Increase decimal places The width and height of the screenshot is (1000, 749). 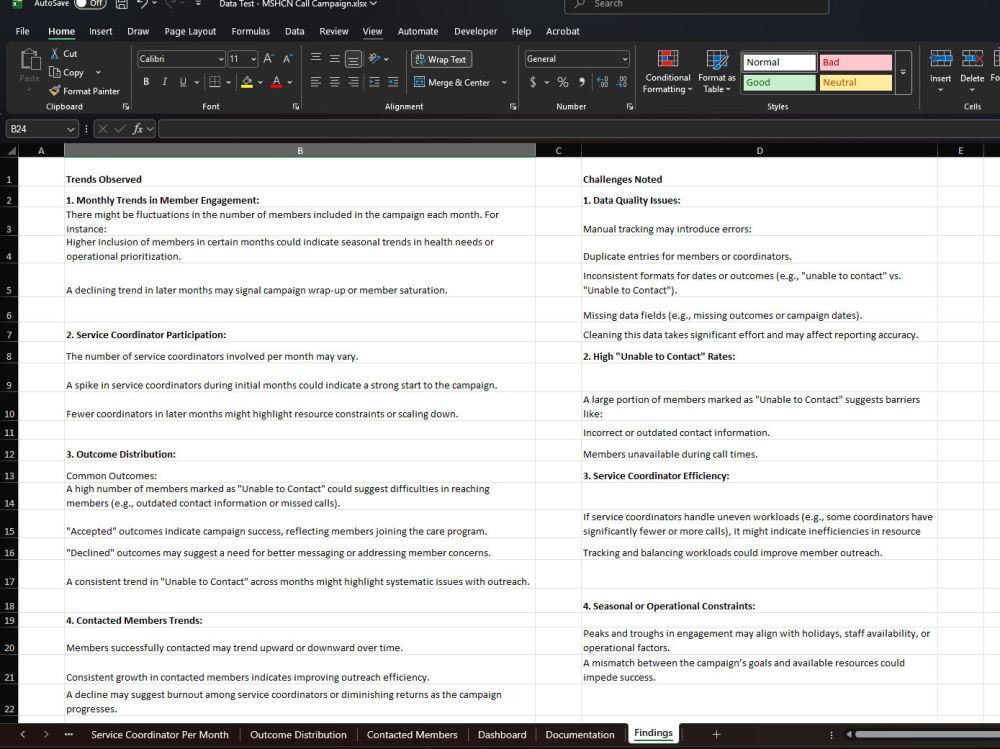click(603, 82)
